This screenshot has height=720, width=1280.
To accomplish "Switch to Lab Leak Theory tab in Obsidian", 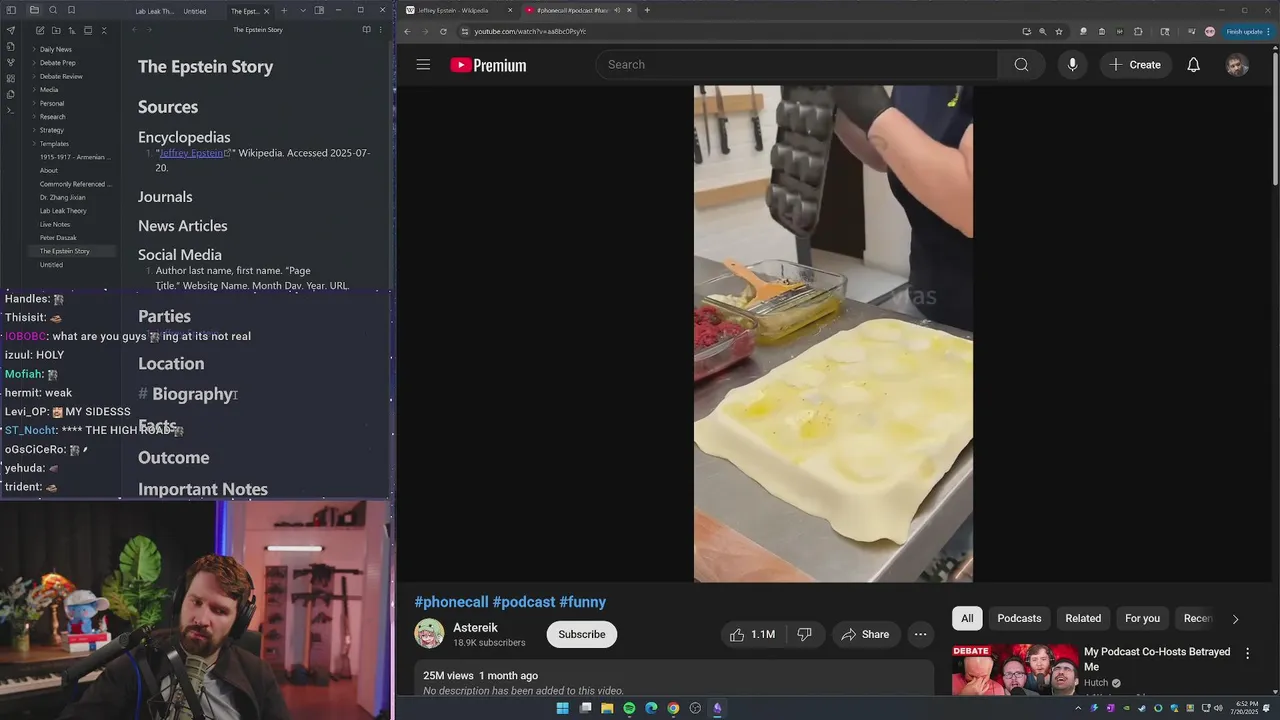I will tap(154, 11).
